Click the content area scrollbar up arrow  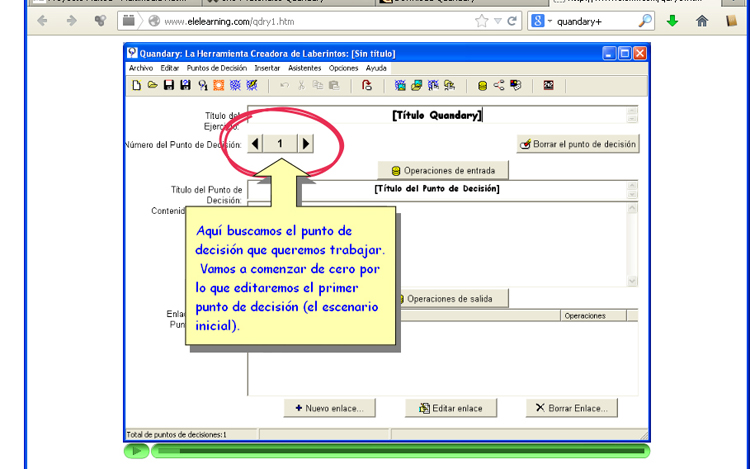pos(632,208)
